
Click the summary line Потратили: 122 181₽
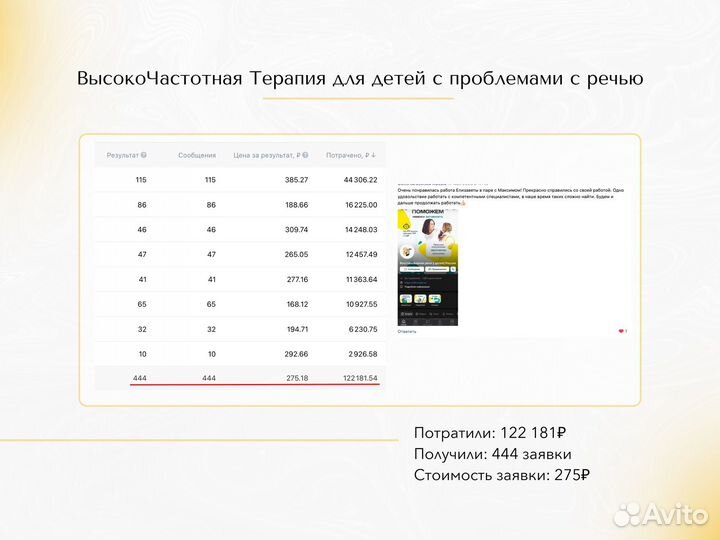coord(490,433)
